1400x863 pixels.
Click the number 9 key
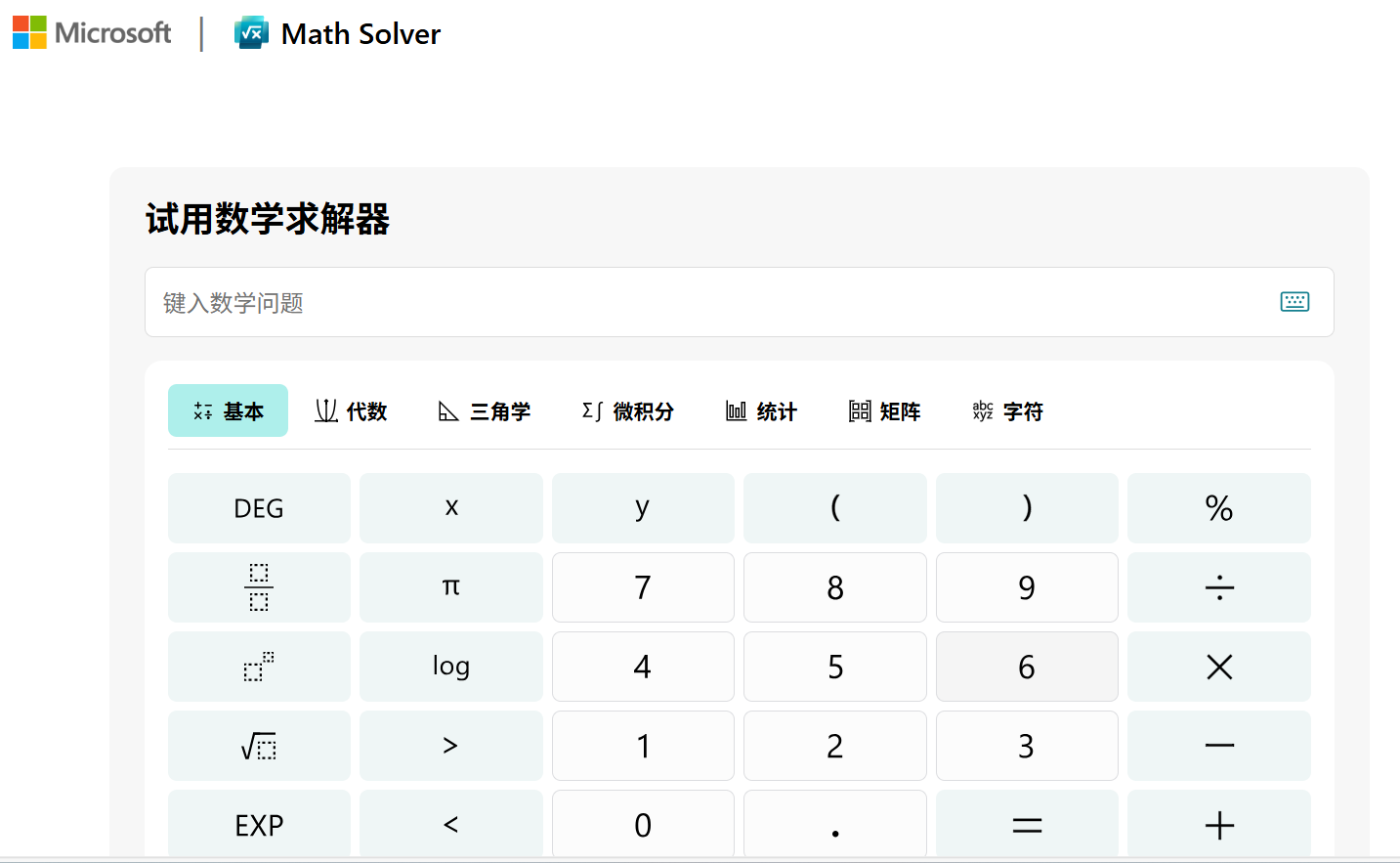coord(1027,587)
